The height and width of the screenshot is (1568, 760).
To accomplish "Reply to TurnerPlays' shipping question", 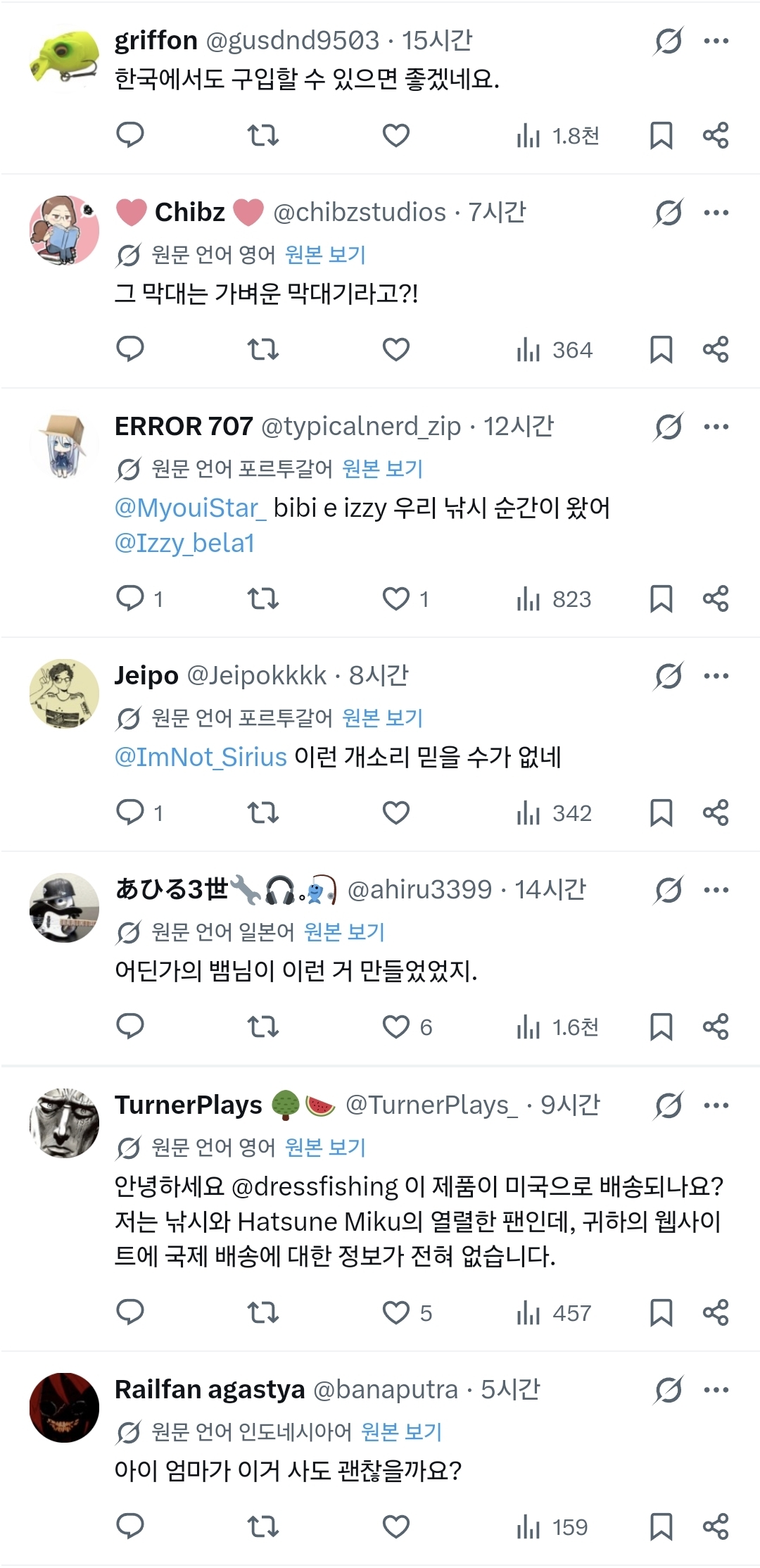I will (130, 1312).
